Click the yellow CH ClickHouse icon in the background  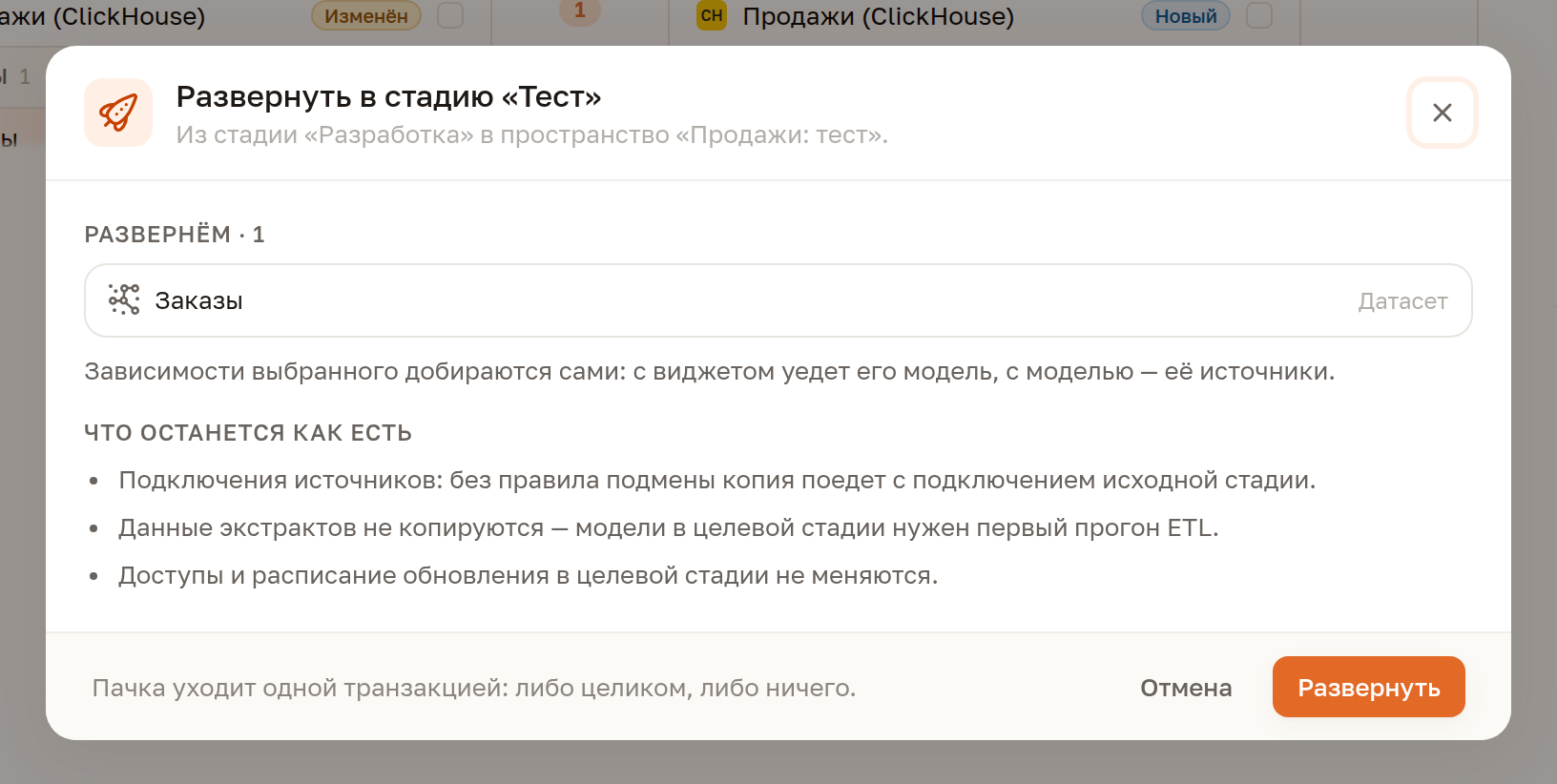[x=712, y=15]
